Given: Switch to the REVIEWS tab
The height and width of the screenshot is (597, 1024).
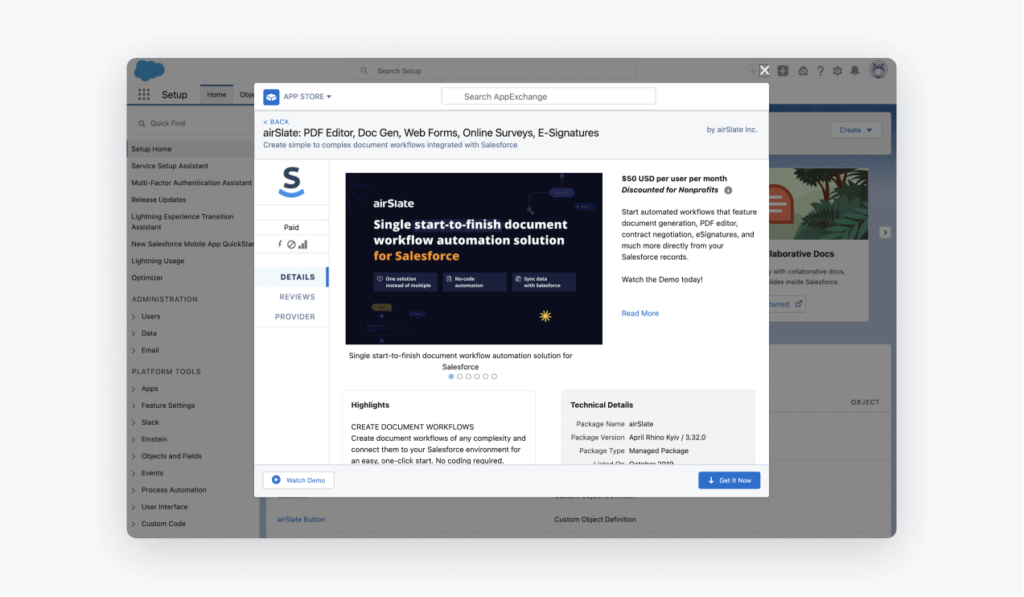Looking at the screenshot, I should pyautogui.click(x=297, y=297).
